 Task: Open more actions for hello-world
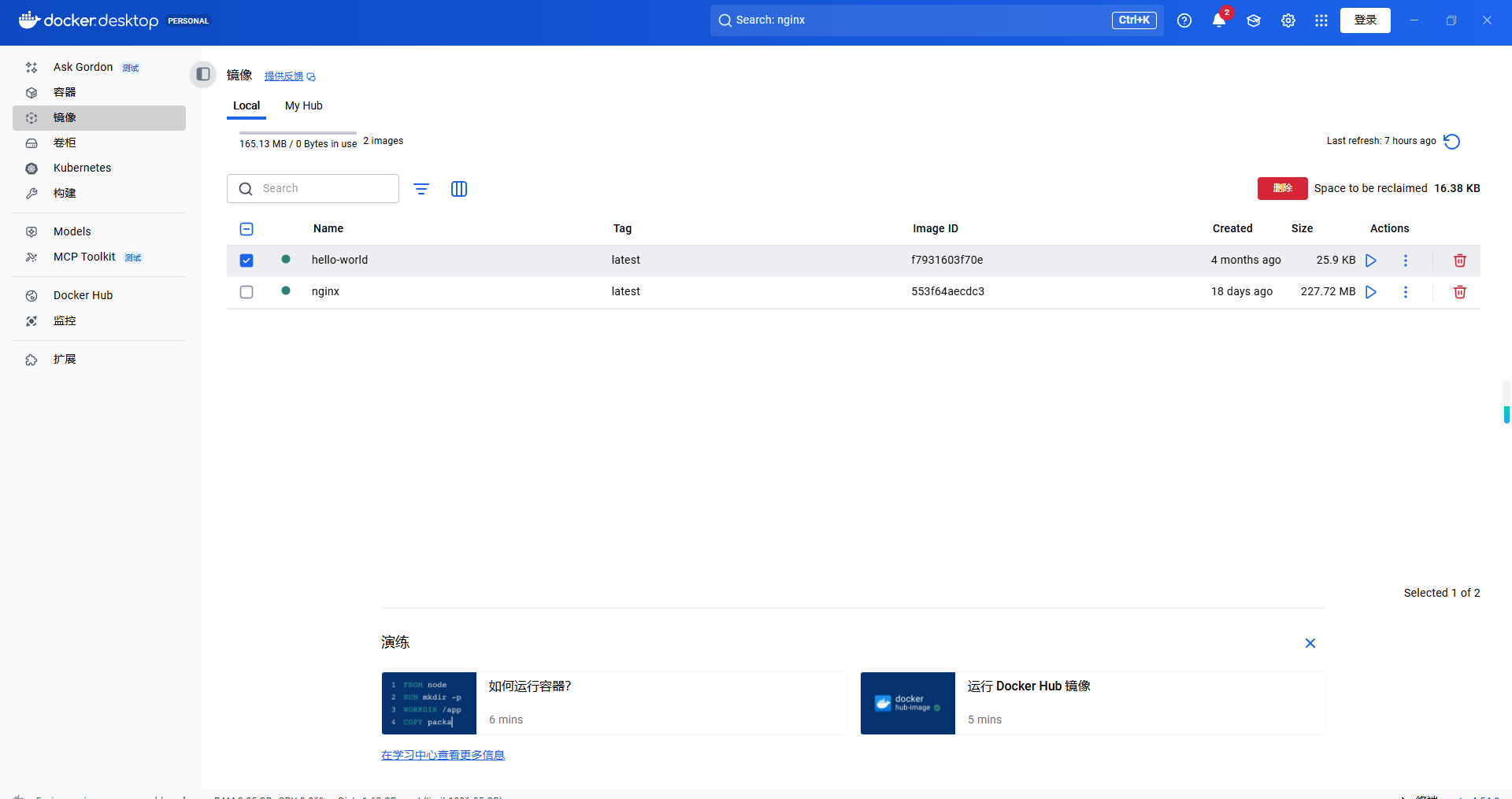[1406, 261]
